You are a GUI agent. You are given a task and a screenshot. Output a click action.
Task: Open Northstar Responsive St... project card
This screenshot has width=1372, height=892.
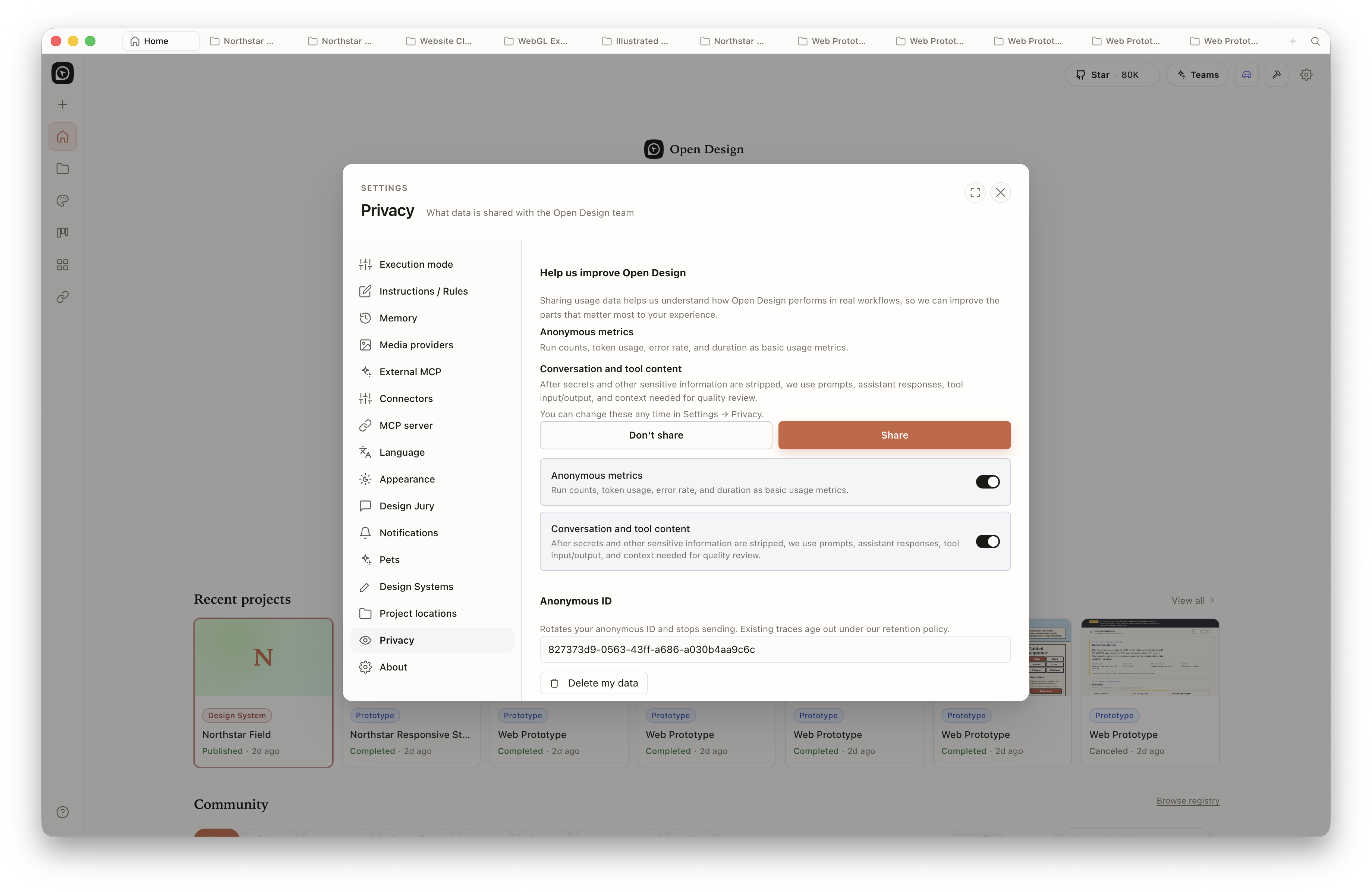coord(411,734)
